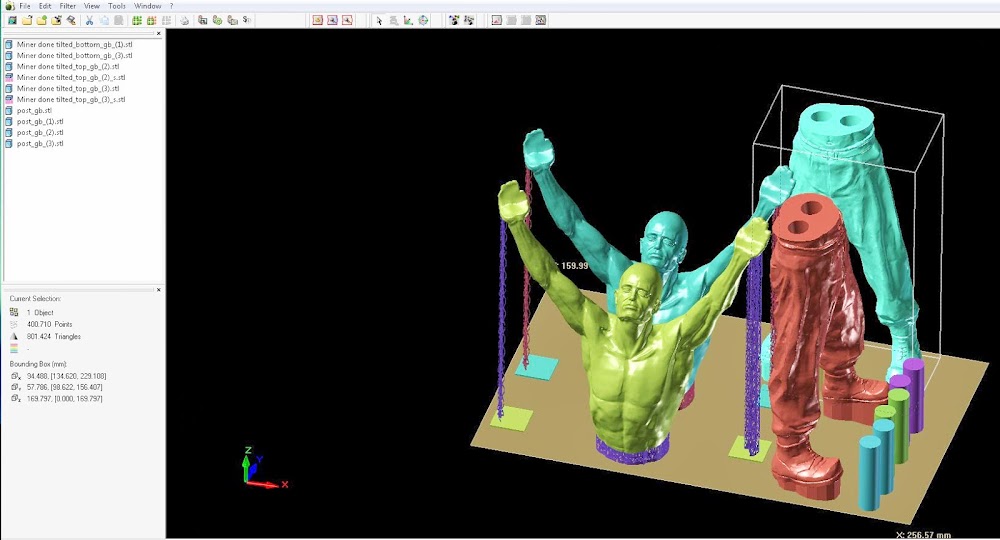Click the orange grid arrange icon

click(x=151, y=20)
